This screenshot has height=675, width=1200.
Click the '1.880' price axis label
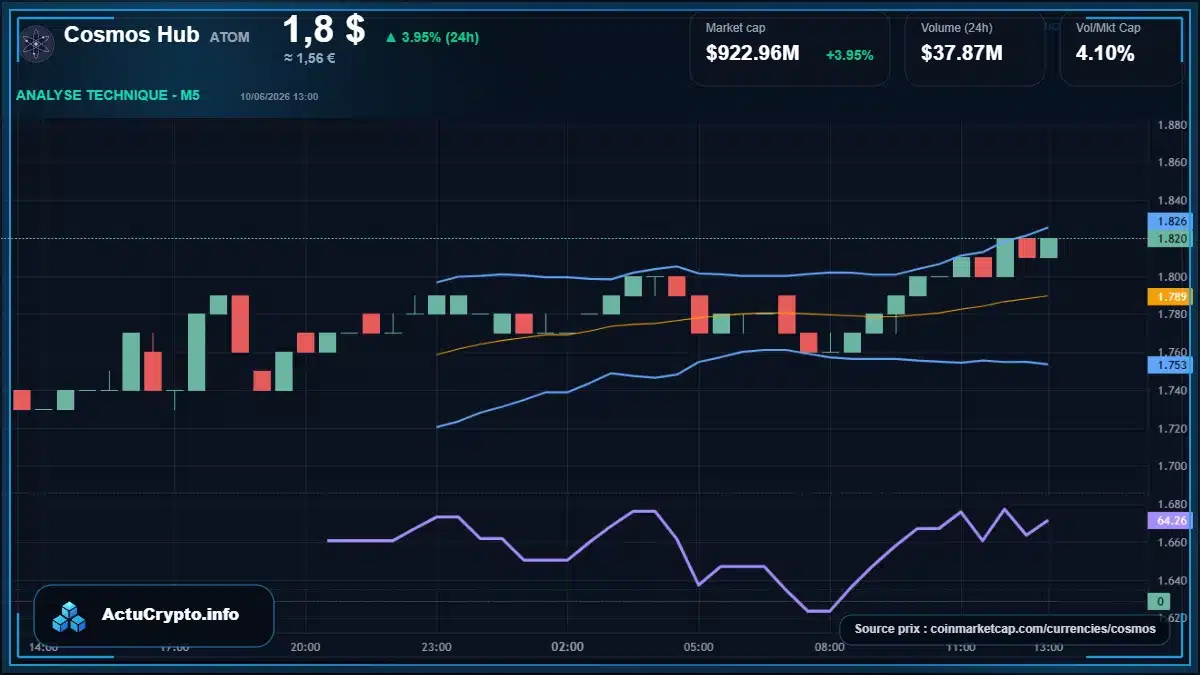(x=1171, y=125)
